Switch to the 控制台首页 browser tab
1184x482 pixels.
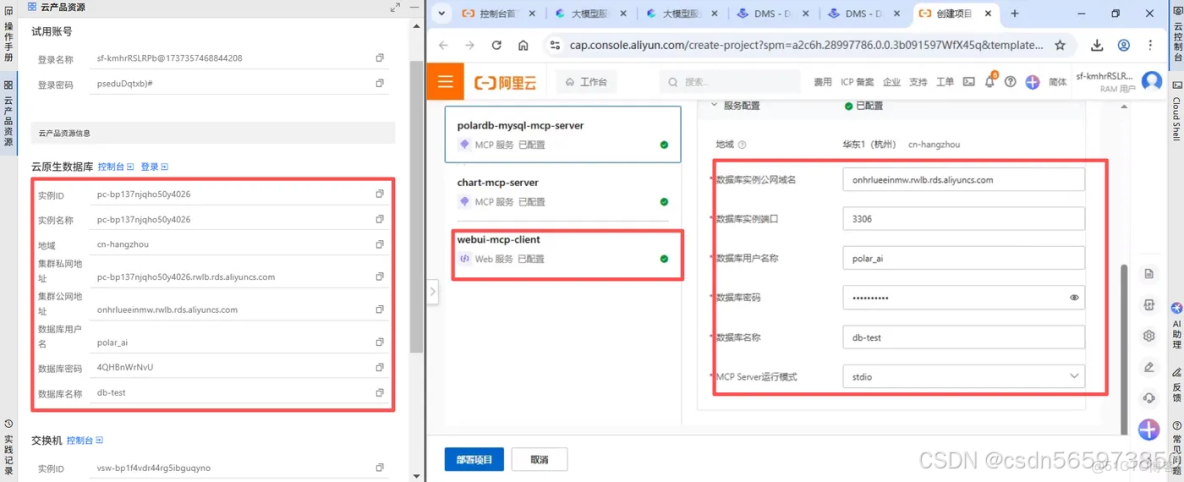click(x=498, y=14)
